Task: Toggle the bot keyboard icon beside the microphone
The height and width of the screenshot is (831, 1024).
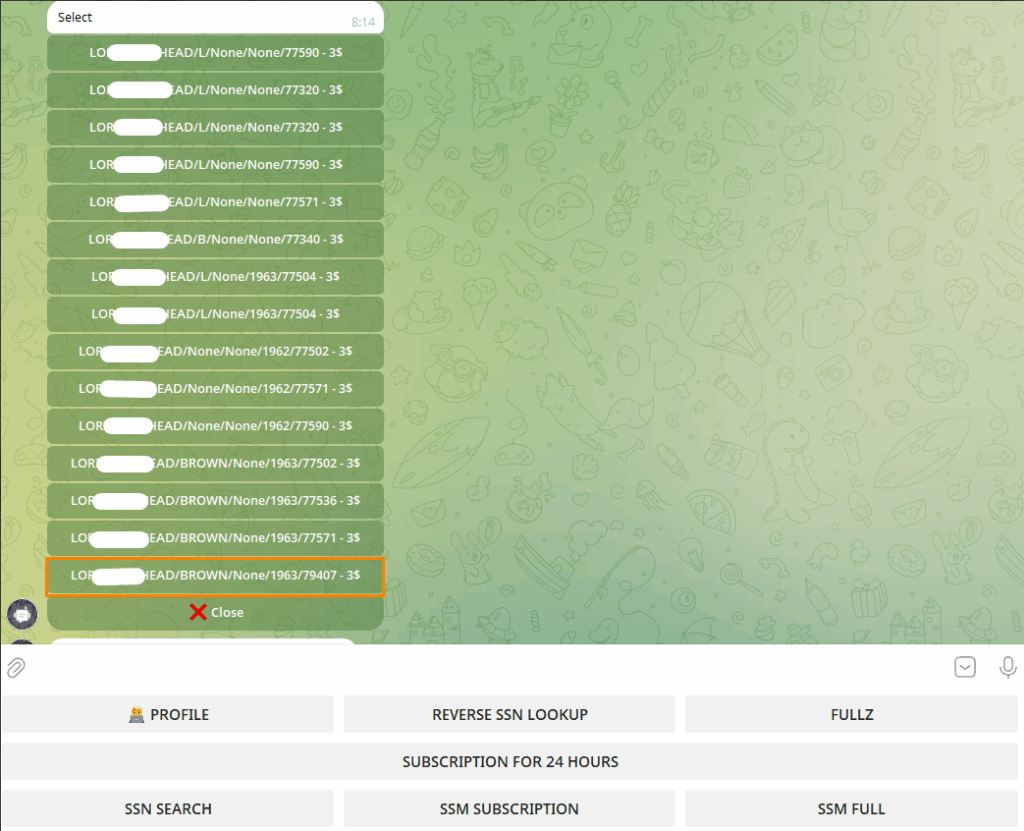Action: pos(964,667)
